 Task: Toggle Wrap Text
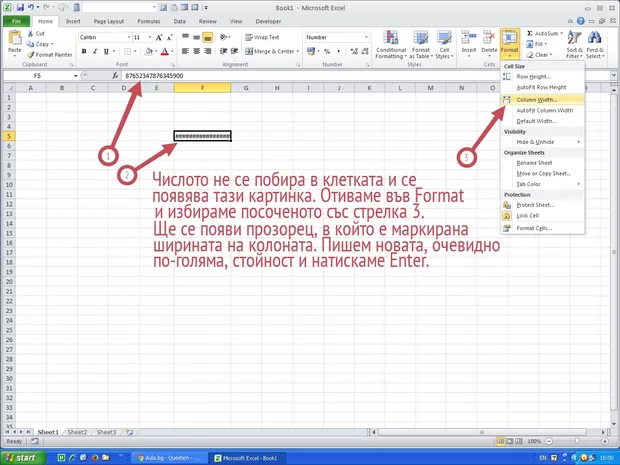pyautogui.click(x=262, y=38)
